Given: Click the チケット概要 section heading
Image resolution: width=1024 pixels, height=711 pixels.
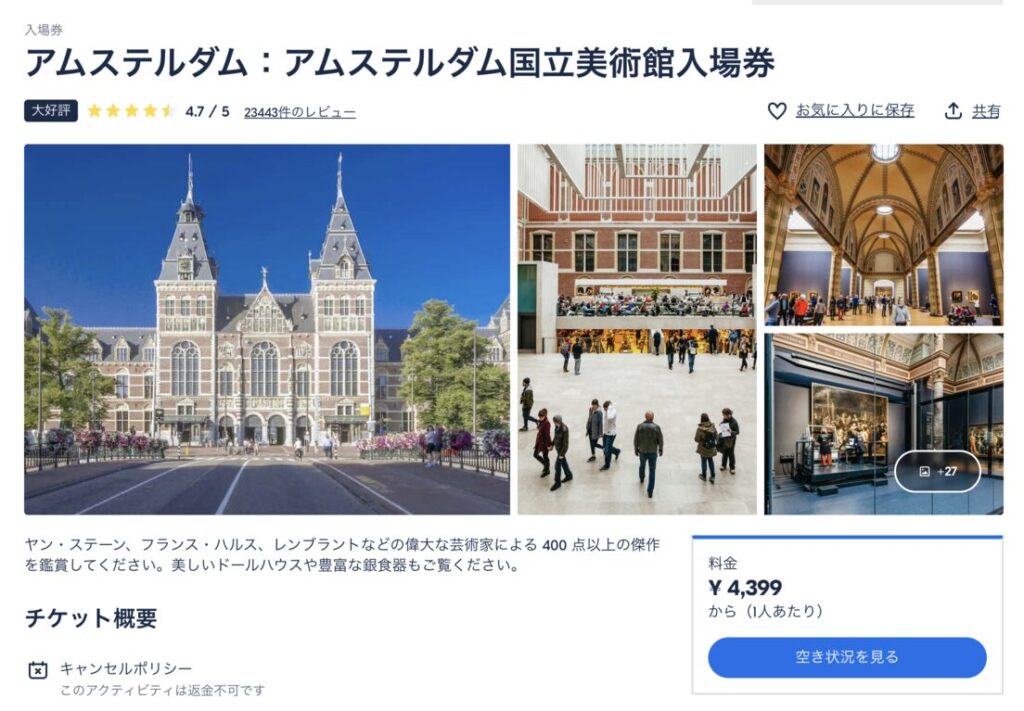Looking at the screenshot, I should (91, 618).
